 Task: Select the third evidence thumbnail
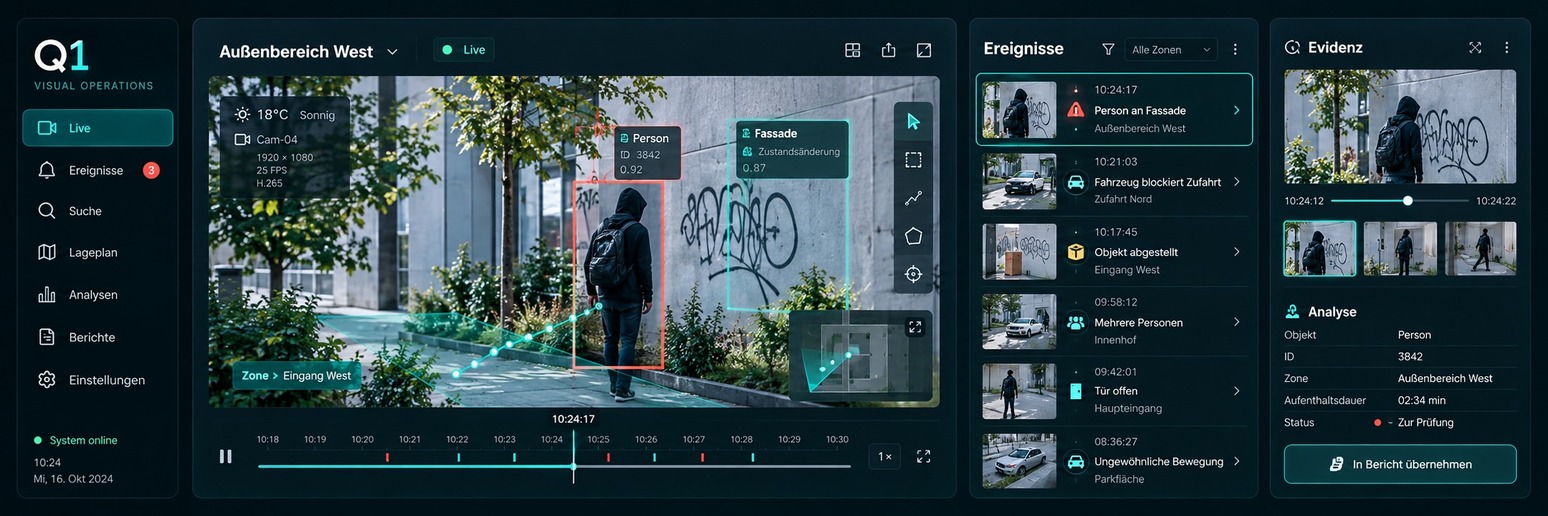coord(1480,248)
